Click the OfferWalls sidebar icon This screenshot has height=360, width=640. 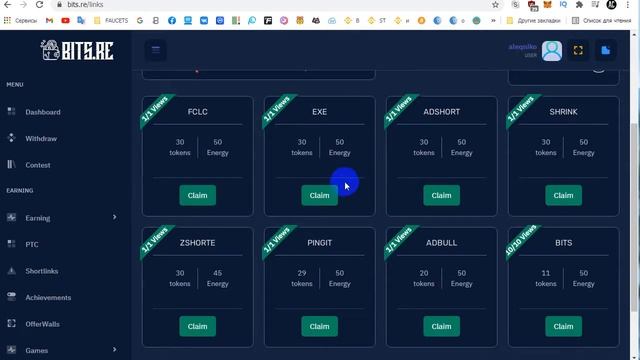(x=11, y=323)
